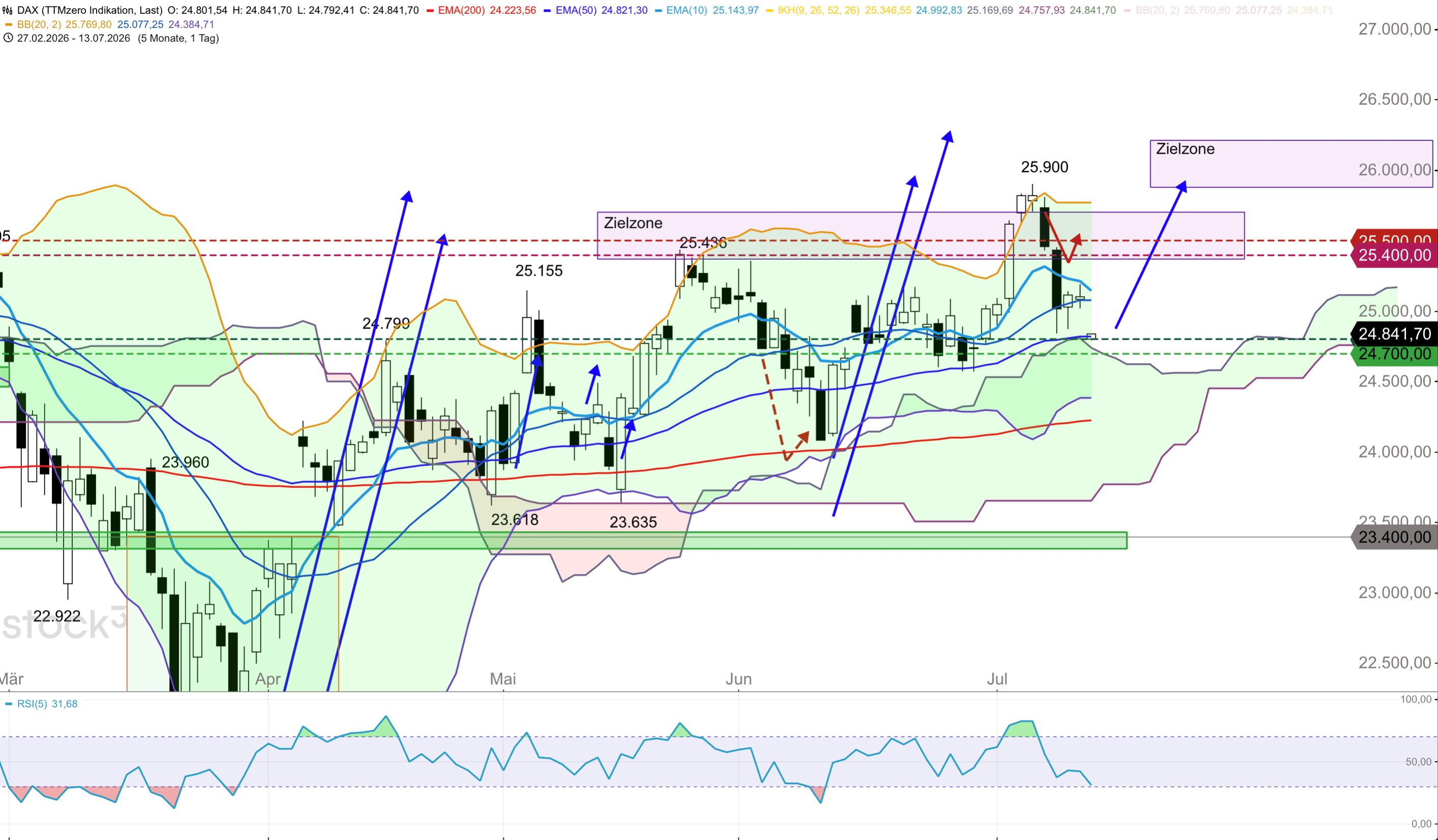Click the red EMA(200) legend marker

(430, 10)
